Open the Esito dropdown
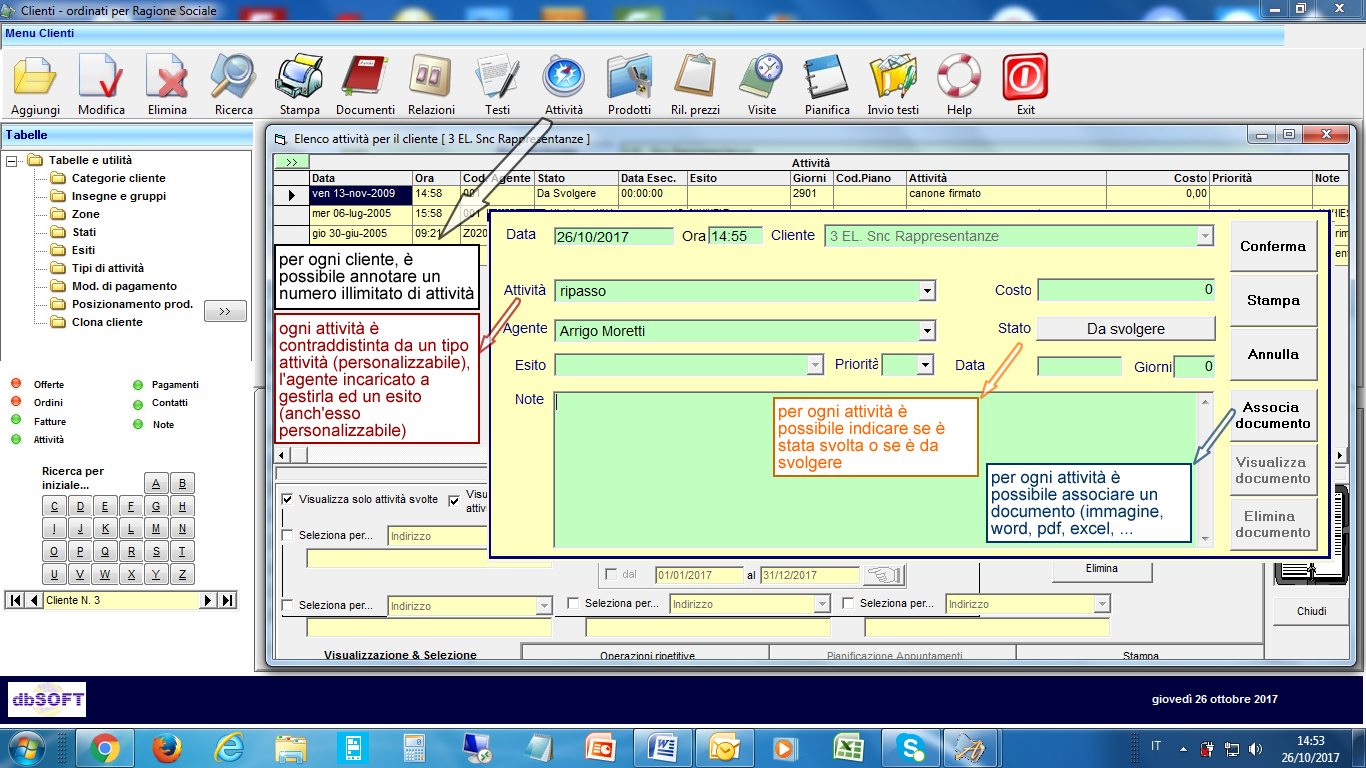 [815, 365]
